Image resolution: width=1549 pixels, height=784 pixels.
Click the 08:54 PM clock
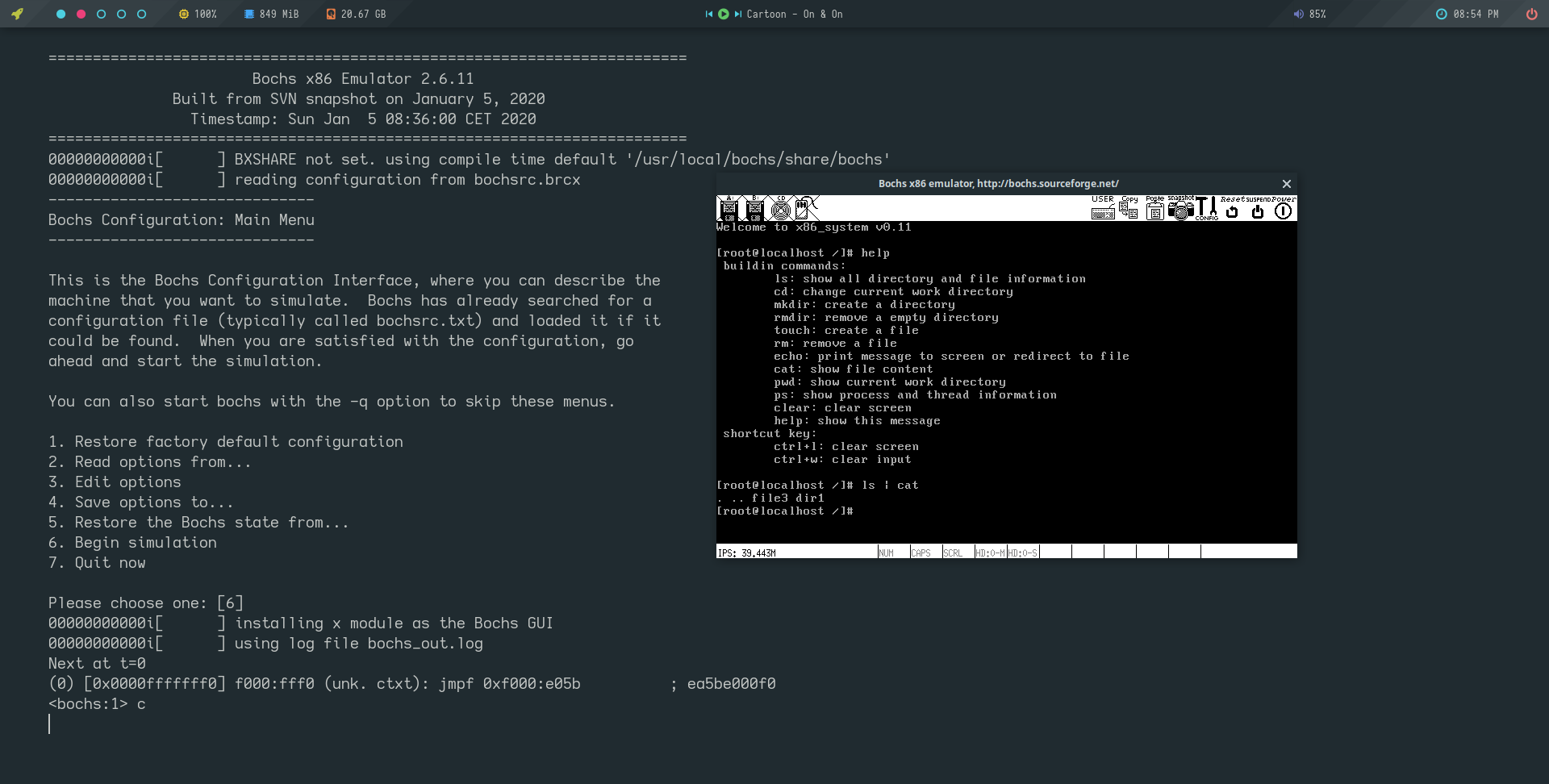(x=1467, y=14)
